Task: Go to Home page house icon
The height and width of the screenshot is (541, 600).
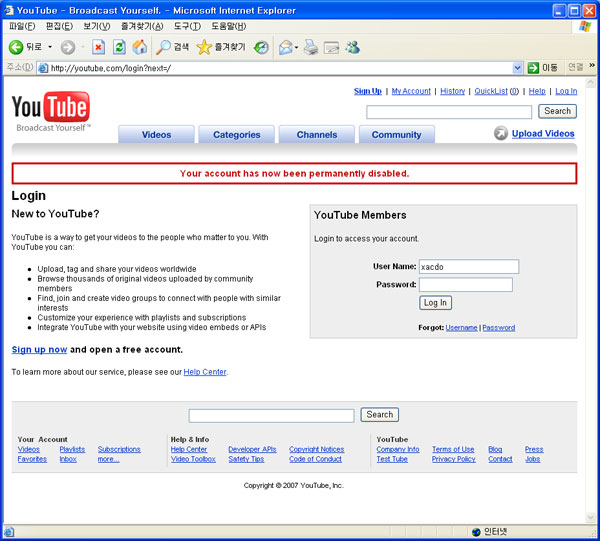Action: 140,47
